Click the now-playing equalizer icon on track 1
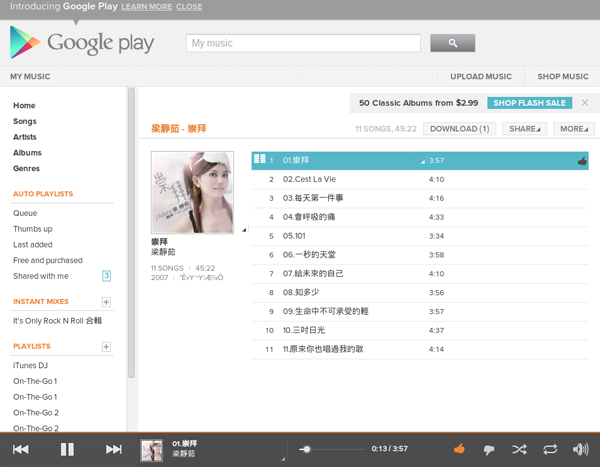The height and width of the screenshot is (467, 600). [259, 158]
